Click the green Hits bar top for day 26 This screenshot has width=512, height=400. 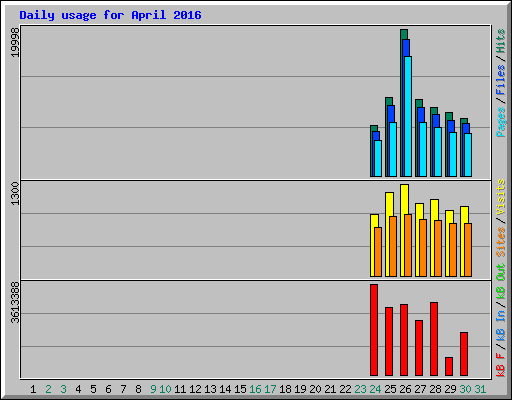(x=404, y=34)
